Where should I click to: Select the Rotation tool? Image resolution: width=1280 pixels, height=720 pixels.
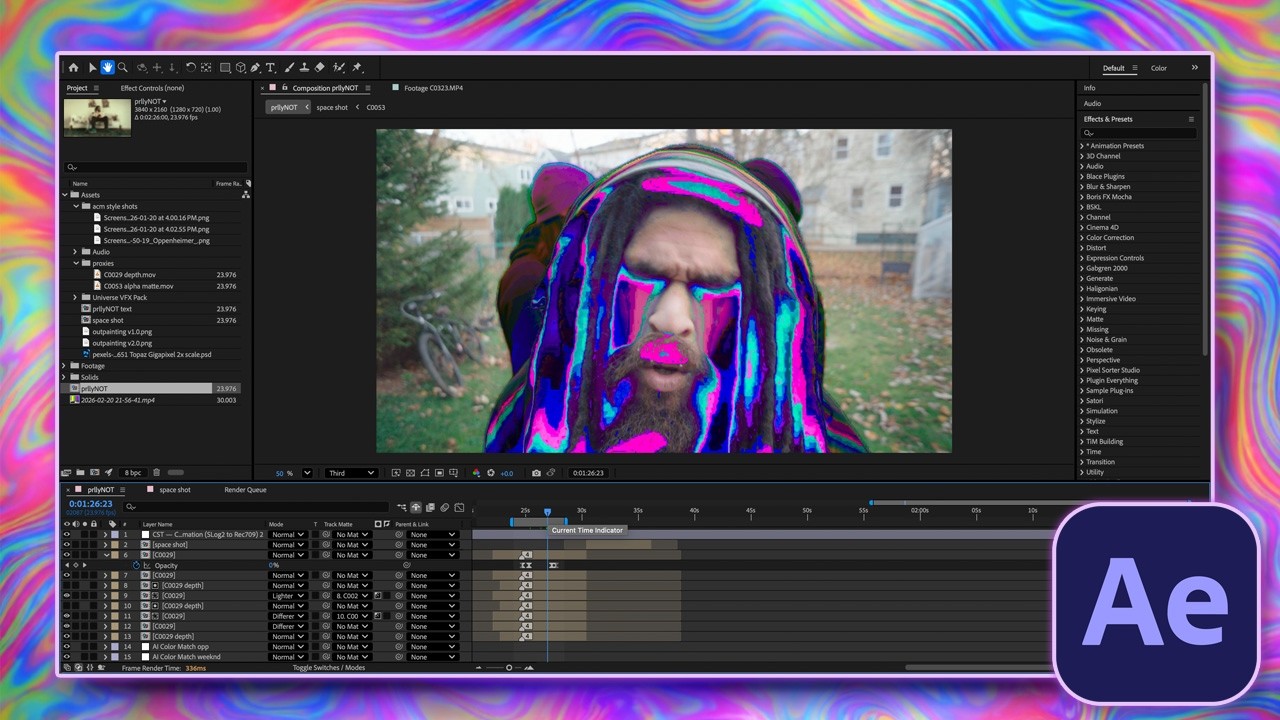(190, 67)
